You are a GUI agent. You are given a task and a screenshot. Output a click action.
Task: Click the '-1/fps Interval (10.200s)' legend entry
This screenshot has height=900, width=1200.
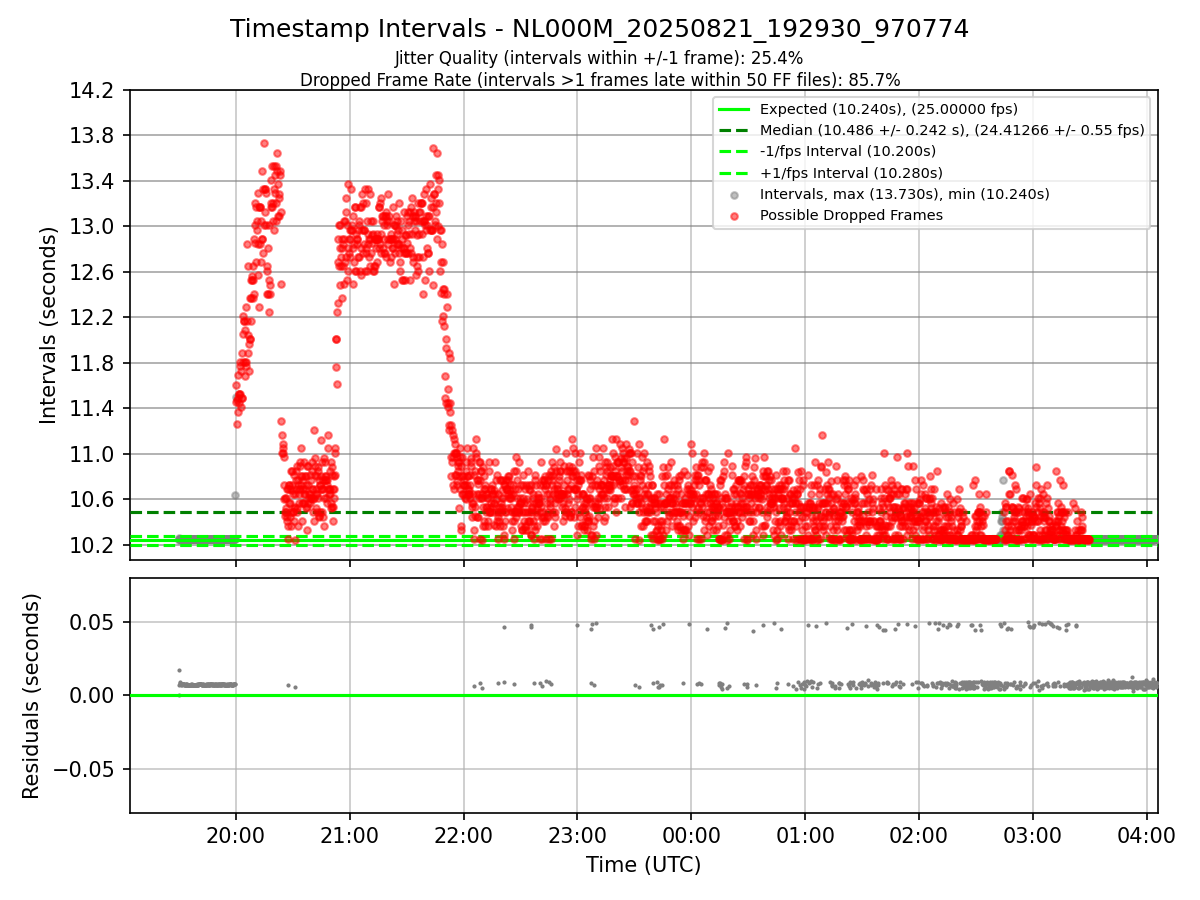tap(848, 151)
